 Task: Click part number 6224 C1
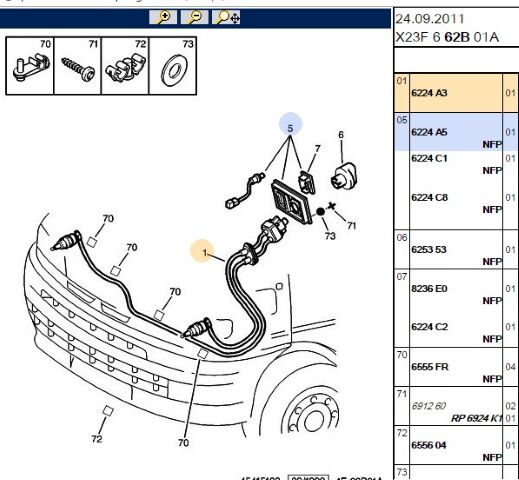pos(429,158)
